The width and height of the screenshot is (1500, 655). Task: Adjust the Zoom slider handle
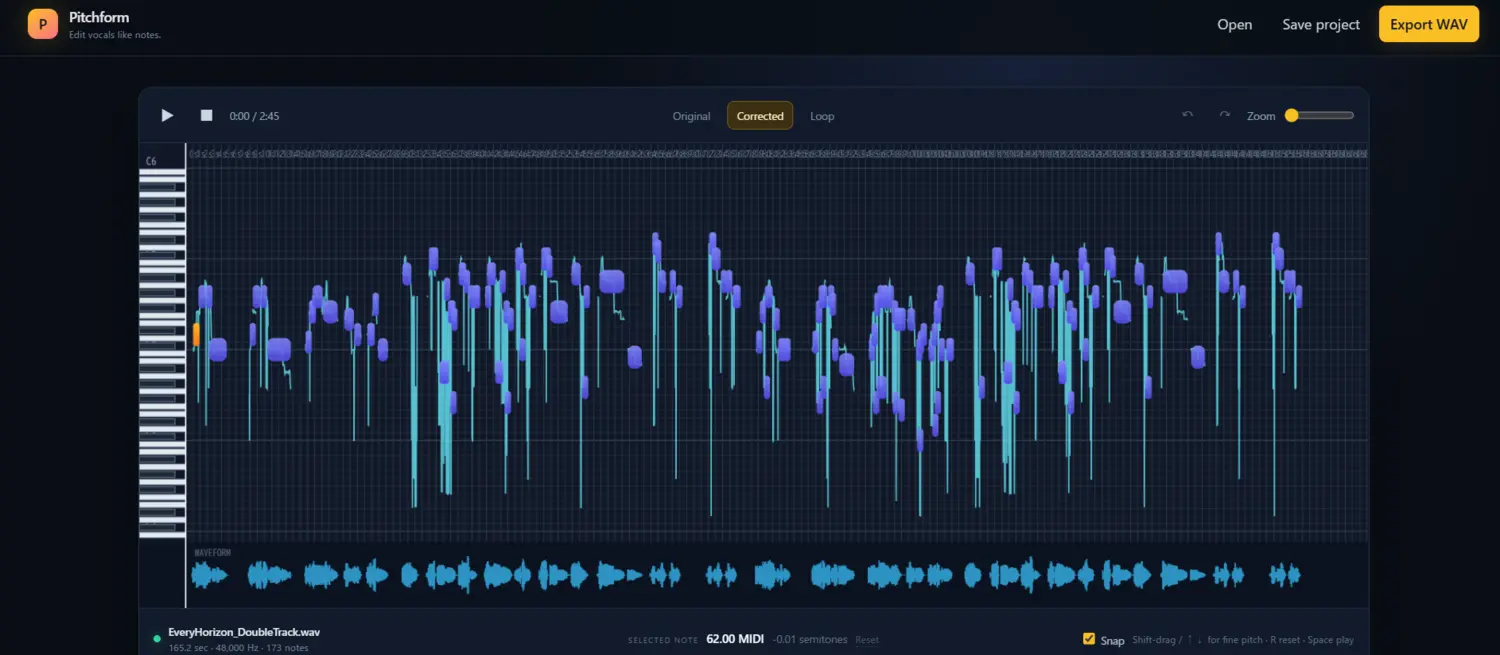1291,116
